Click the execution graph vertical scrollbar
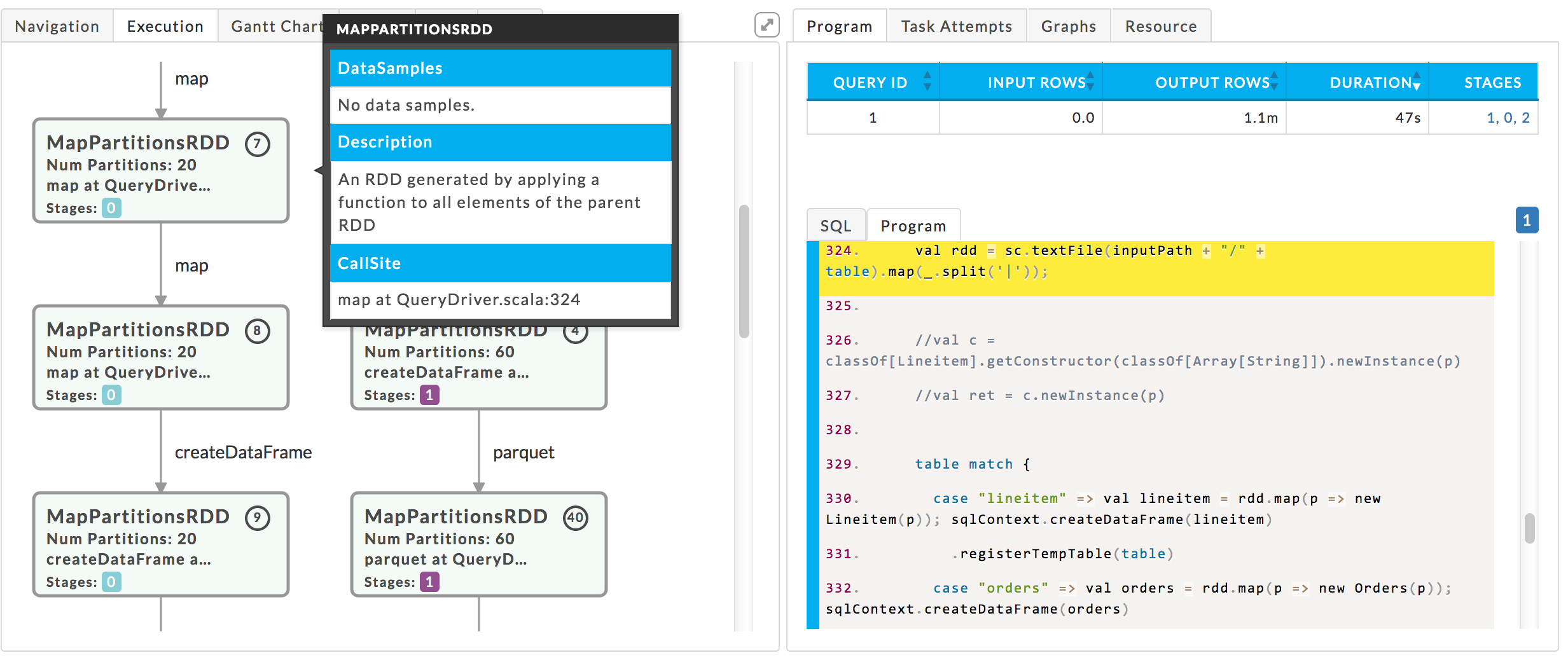The image size is (1568, 660). point(744,271)
